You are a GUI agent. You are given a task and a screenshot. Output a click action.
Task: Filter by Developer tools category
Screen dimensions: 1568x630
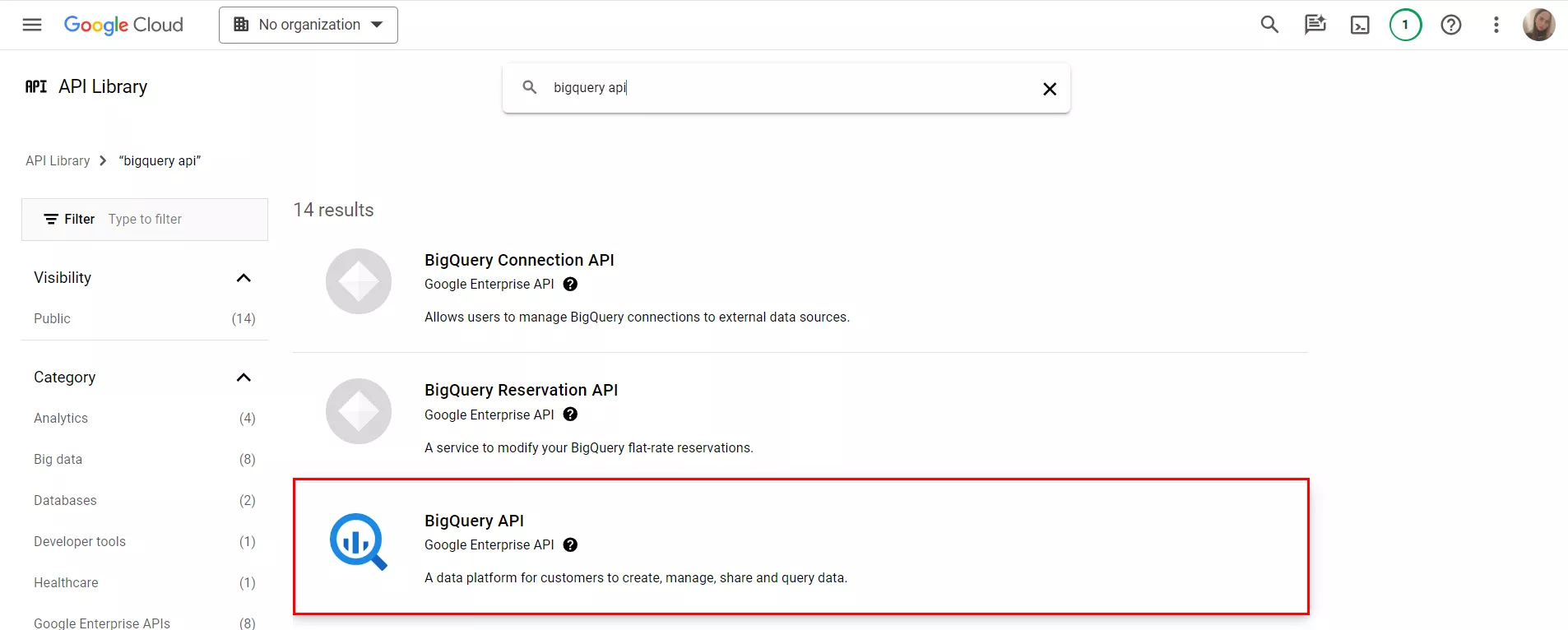(145, 541)
